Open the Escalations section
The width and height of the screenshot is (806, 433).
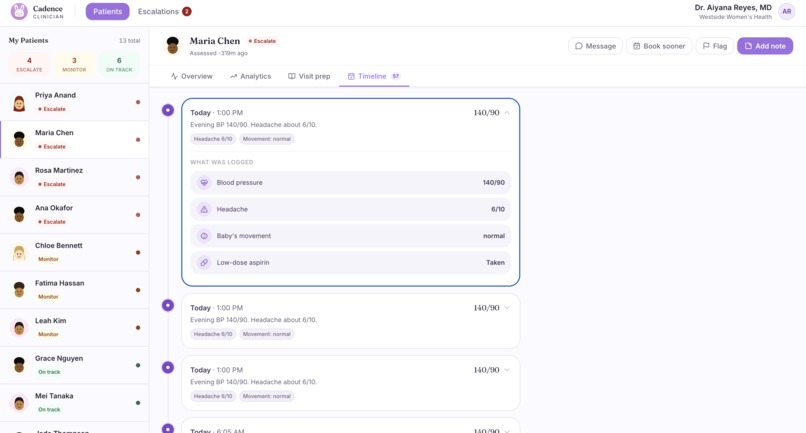point(164,11)
